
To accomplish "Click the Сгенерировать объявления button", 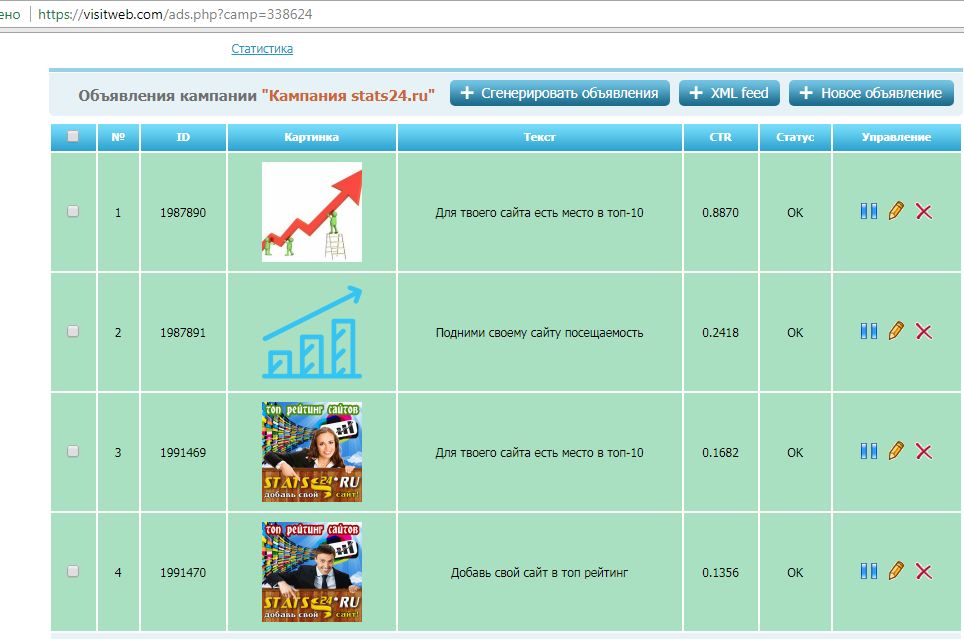I will [559, 93].
